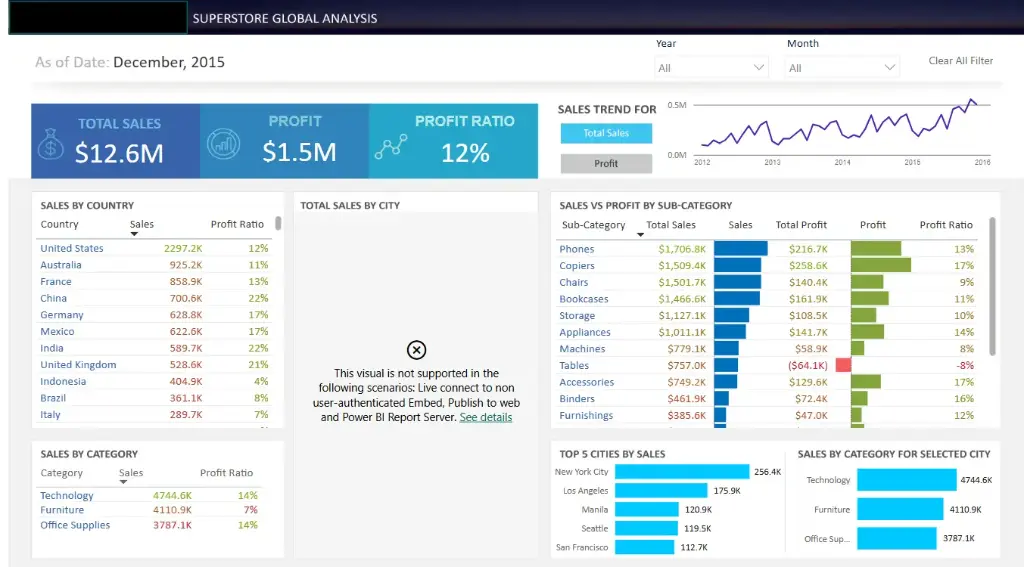This screenshot has width=1024, height=567.
Task: Click the Profit Ratio 12% card
Action: (x=453, y=141)
